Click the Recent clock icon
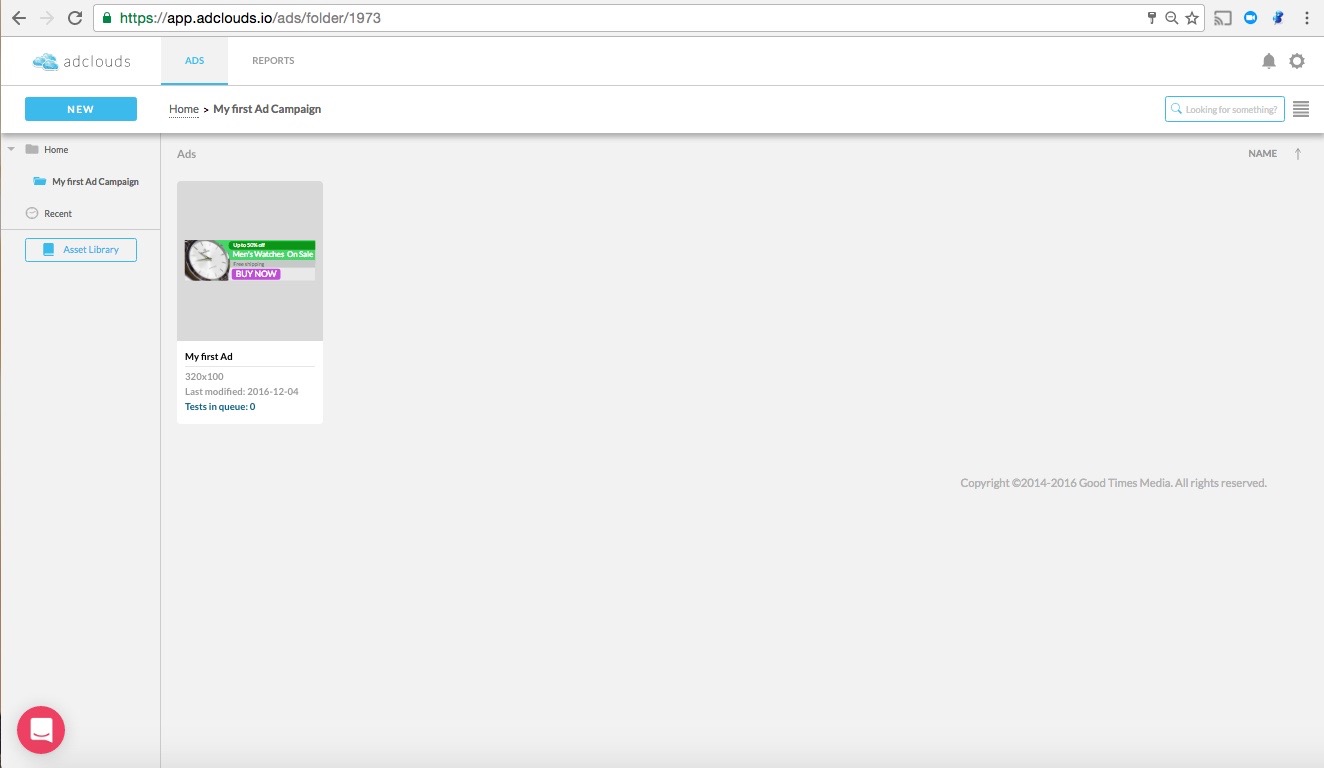The height and width of the screenshot is (768, 1324). coord(32,213)
